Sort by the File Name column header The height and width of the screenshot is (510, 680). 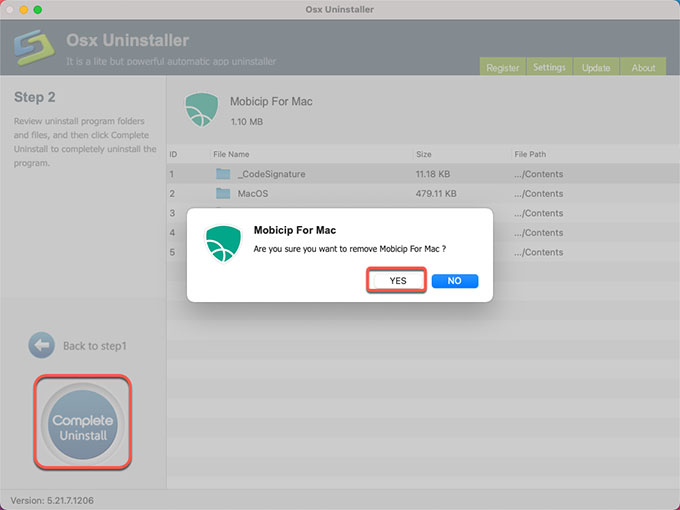231,154
